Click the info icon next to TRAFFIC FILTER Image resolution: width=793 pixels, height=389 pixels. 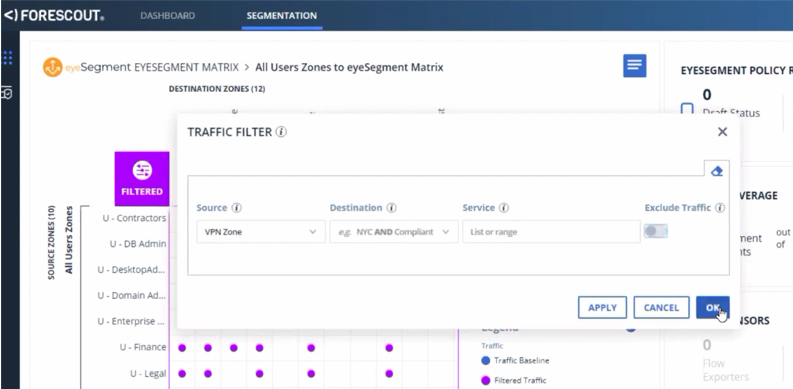click(282, 132)
